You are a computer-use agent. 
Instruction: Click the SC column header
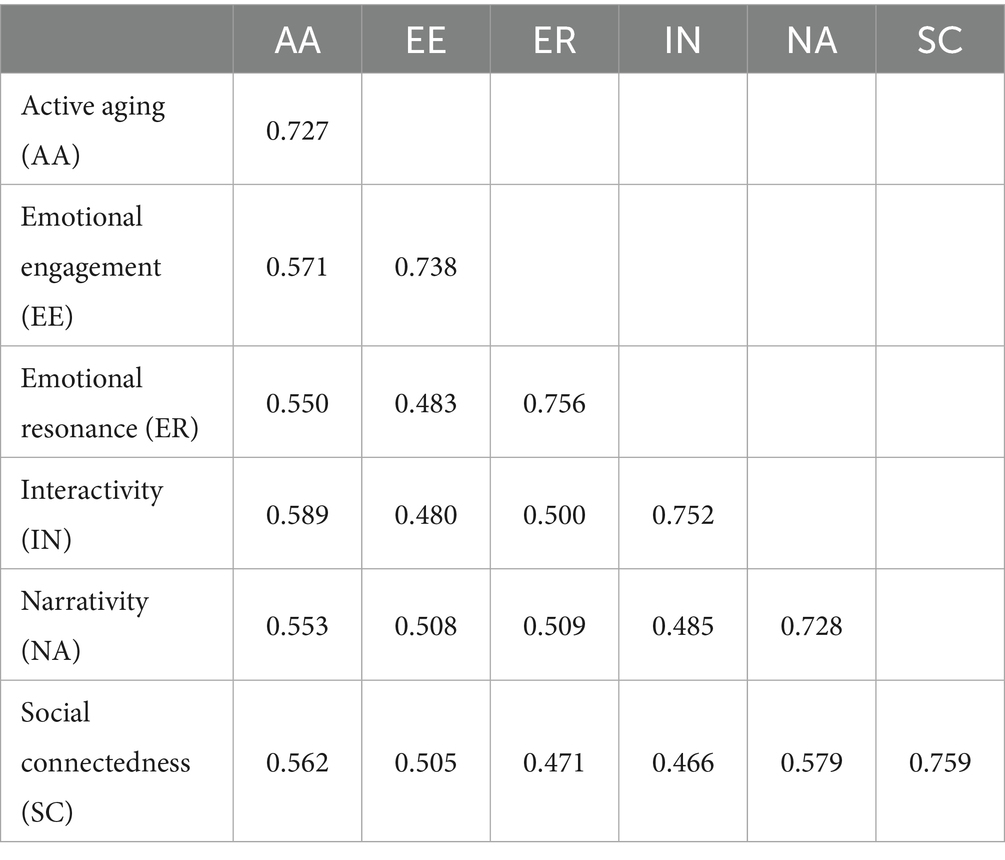pos(939,41)
